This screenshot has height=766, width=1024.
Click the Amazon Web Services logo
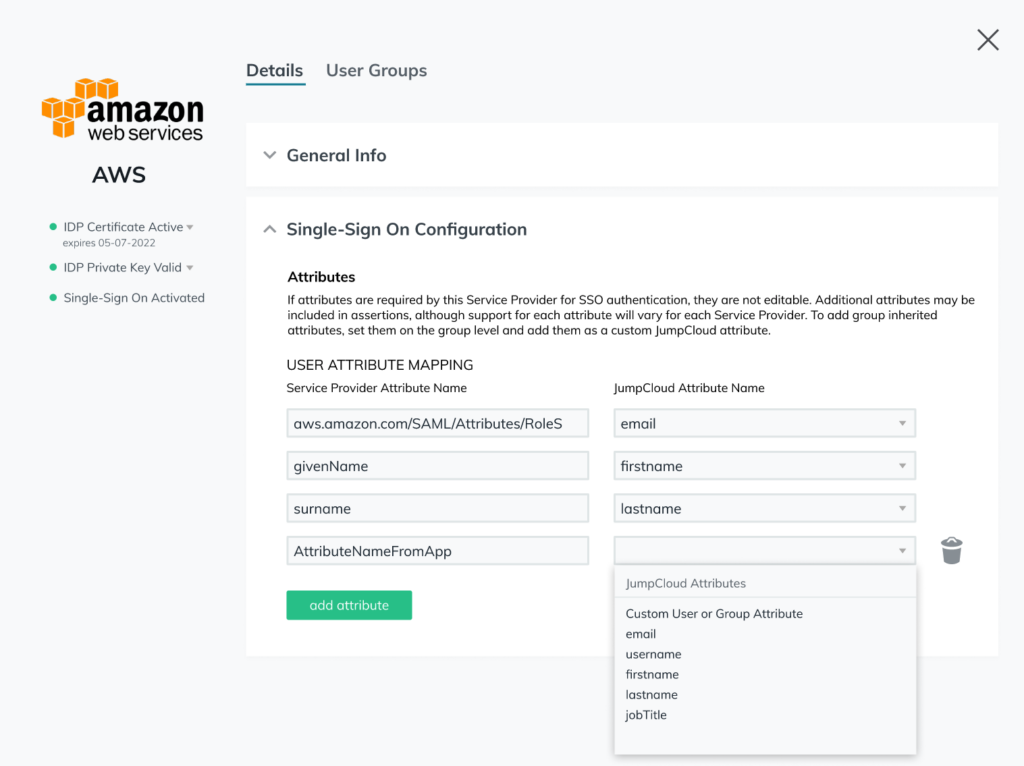point(122,109)
